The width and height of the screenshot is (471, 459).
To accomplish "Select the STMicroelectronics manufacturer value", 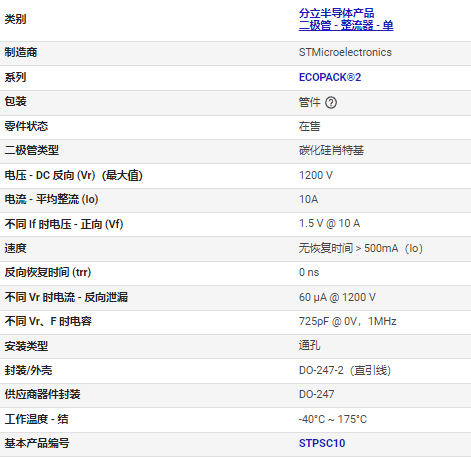I will click(345, 52).
